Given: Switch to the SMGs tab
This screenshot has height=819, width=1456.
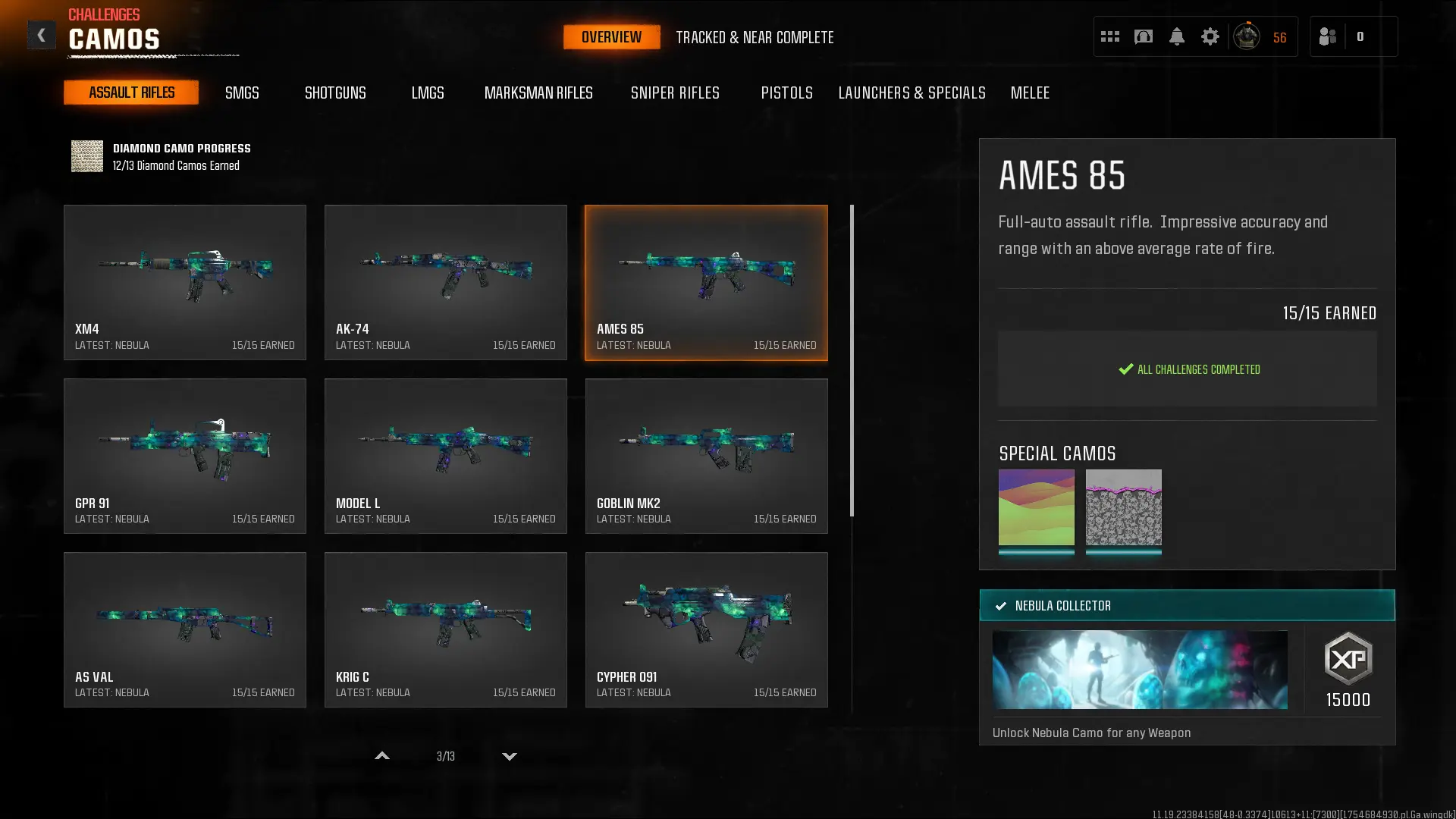Looking at the screenshot, I should pyautogui.click(x=242, y=93).
